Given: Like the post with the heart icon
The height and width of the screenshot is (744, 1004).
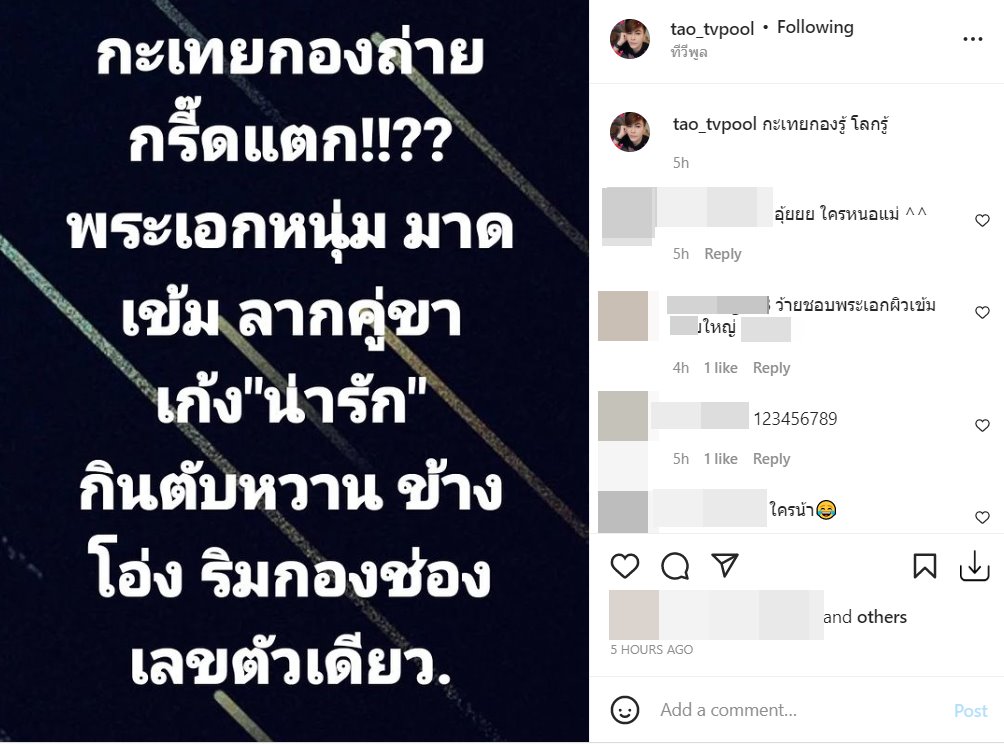Looking at the screenshot, I should tap(624, 566).
